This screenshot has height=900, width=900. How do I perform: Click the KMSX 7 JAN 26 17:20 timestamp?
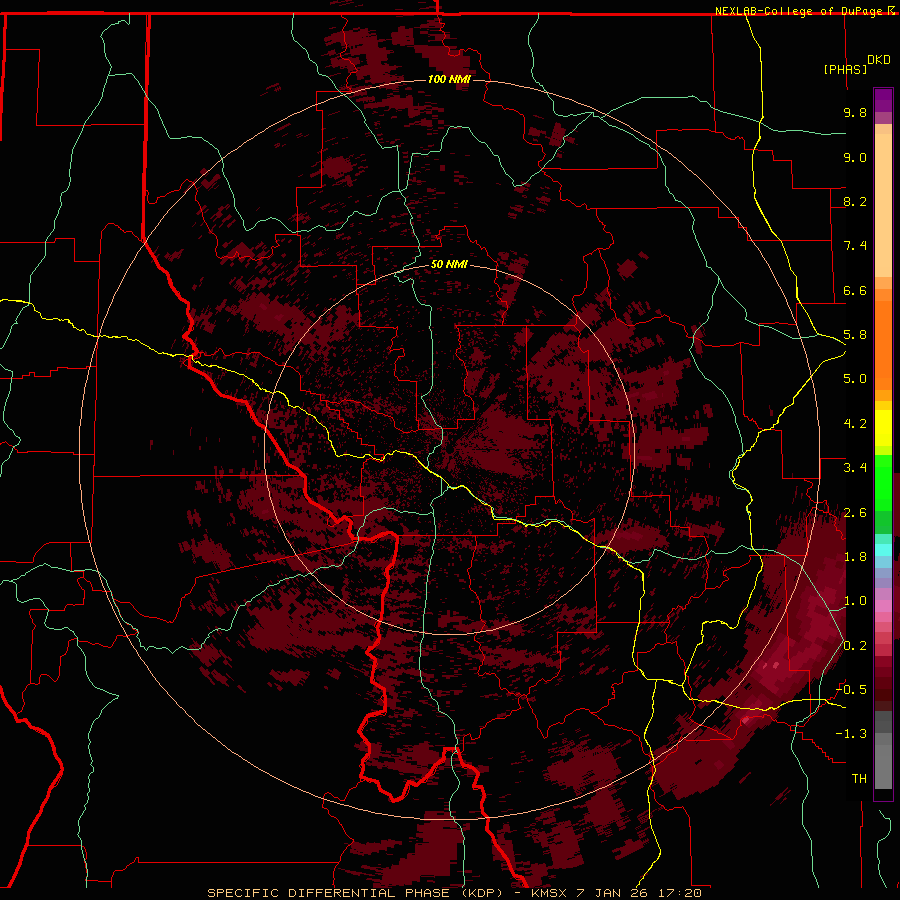tap(616, 893)
